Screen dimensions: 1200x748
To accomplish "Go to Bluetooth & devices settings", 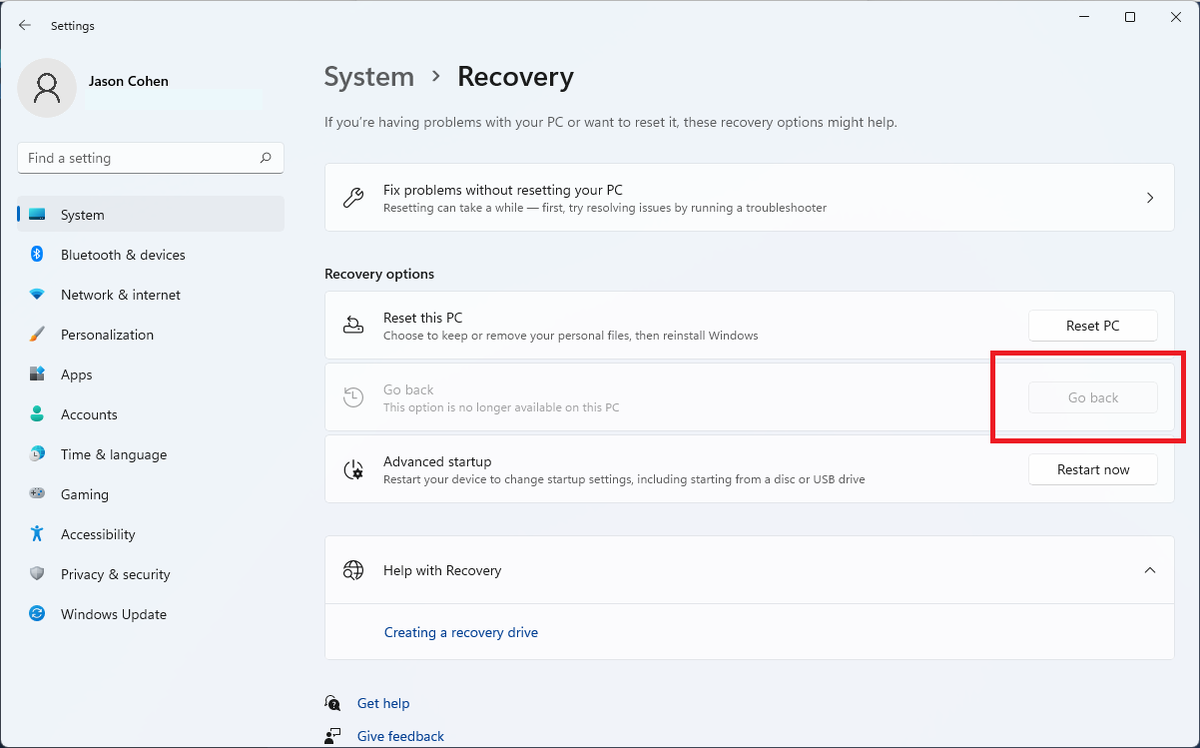I will [151, 255].
